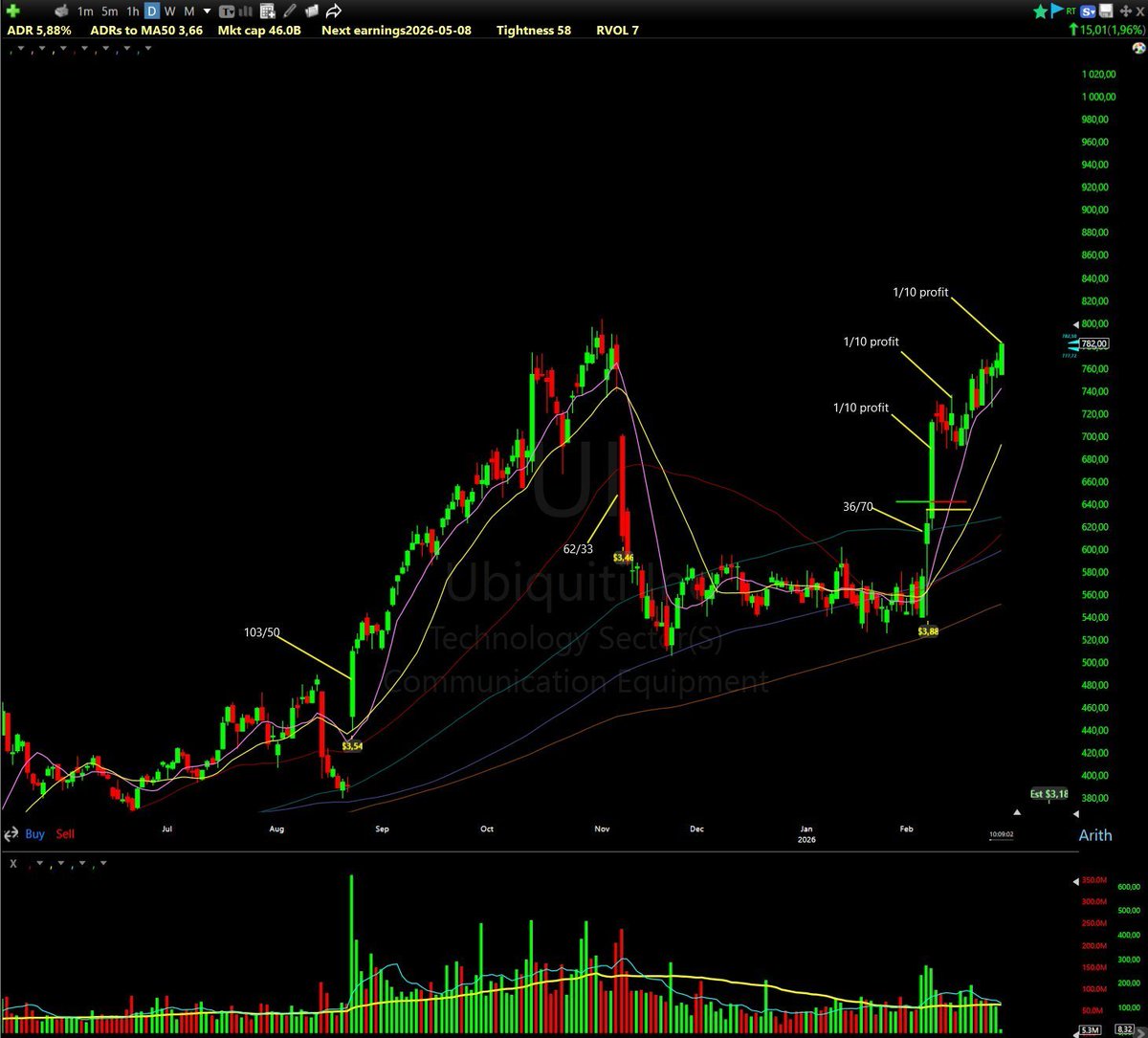
Task: Click the Tightness 58 label
Action: point(534,31)
